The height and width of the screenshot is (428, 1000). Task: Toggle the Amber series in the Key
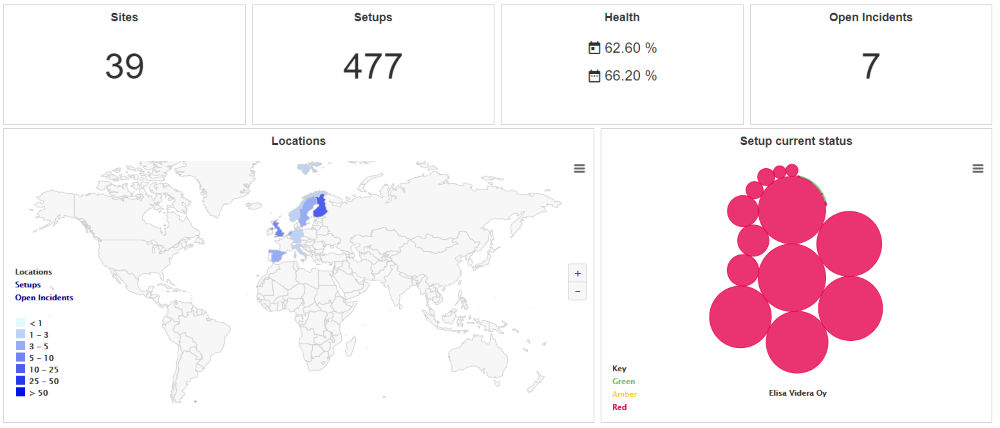624,394
